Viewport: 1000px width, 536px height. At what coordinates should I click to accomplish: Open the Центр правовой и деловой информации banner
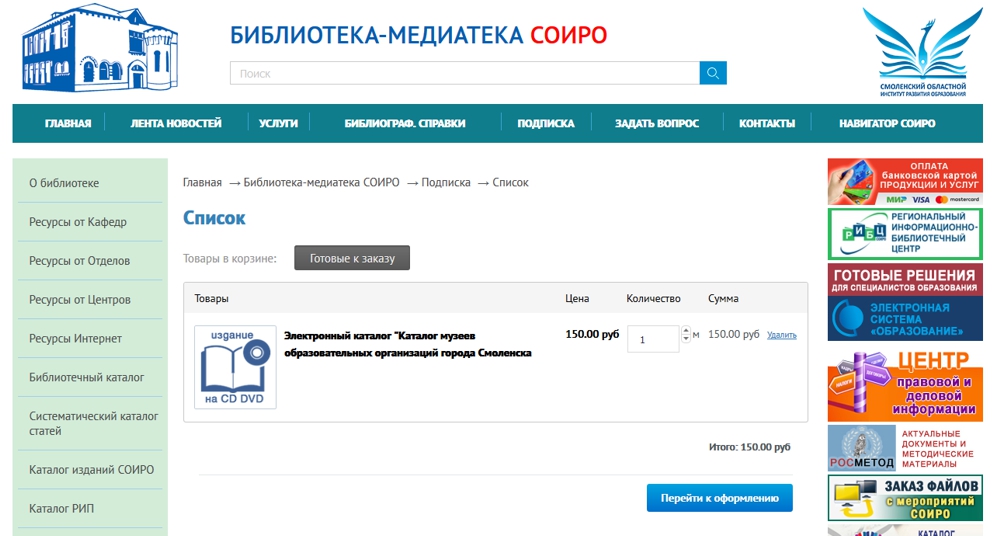coord(905,385)
